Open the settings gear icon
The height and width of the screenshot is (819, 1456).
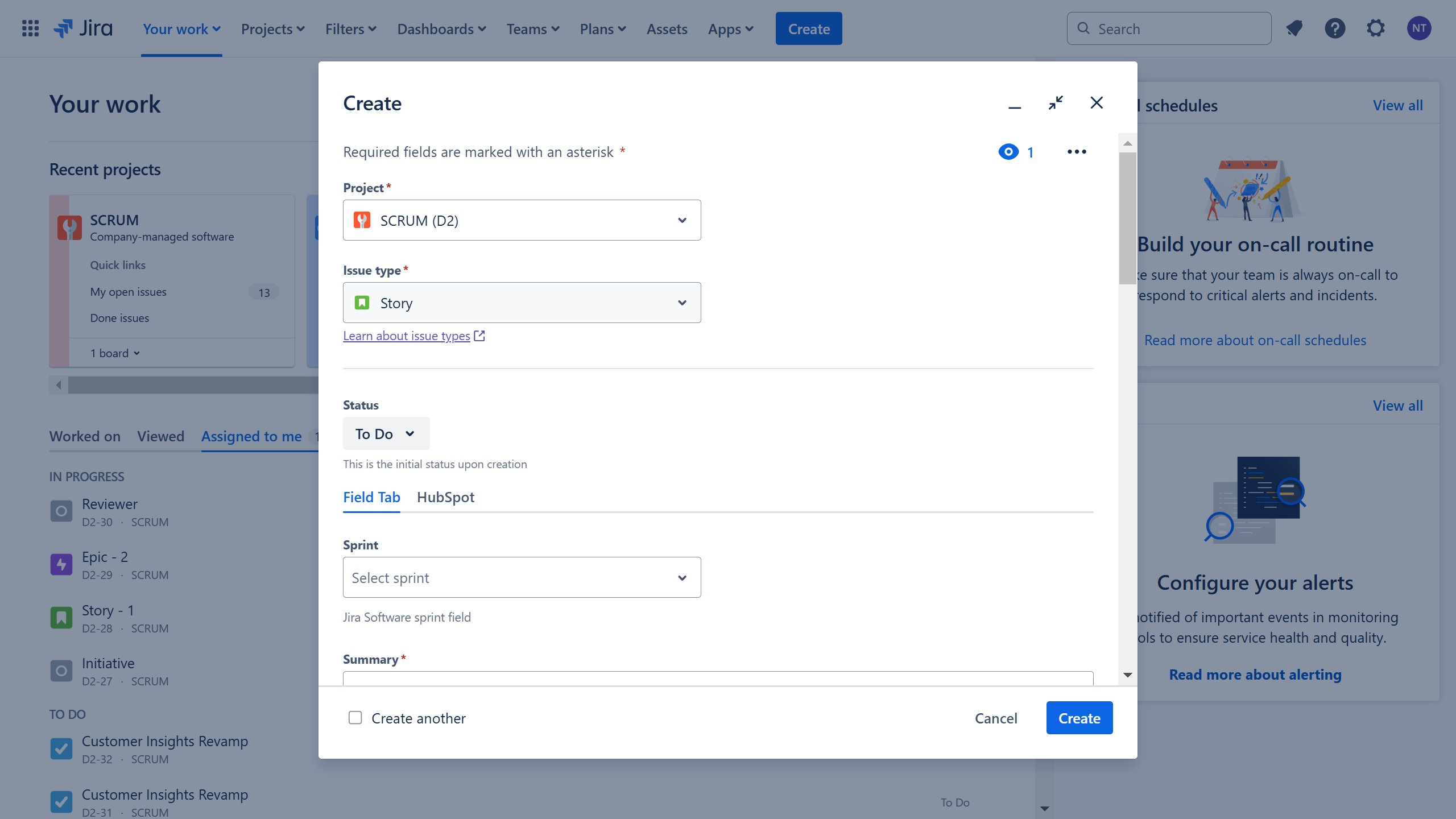pos(1376,28)
